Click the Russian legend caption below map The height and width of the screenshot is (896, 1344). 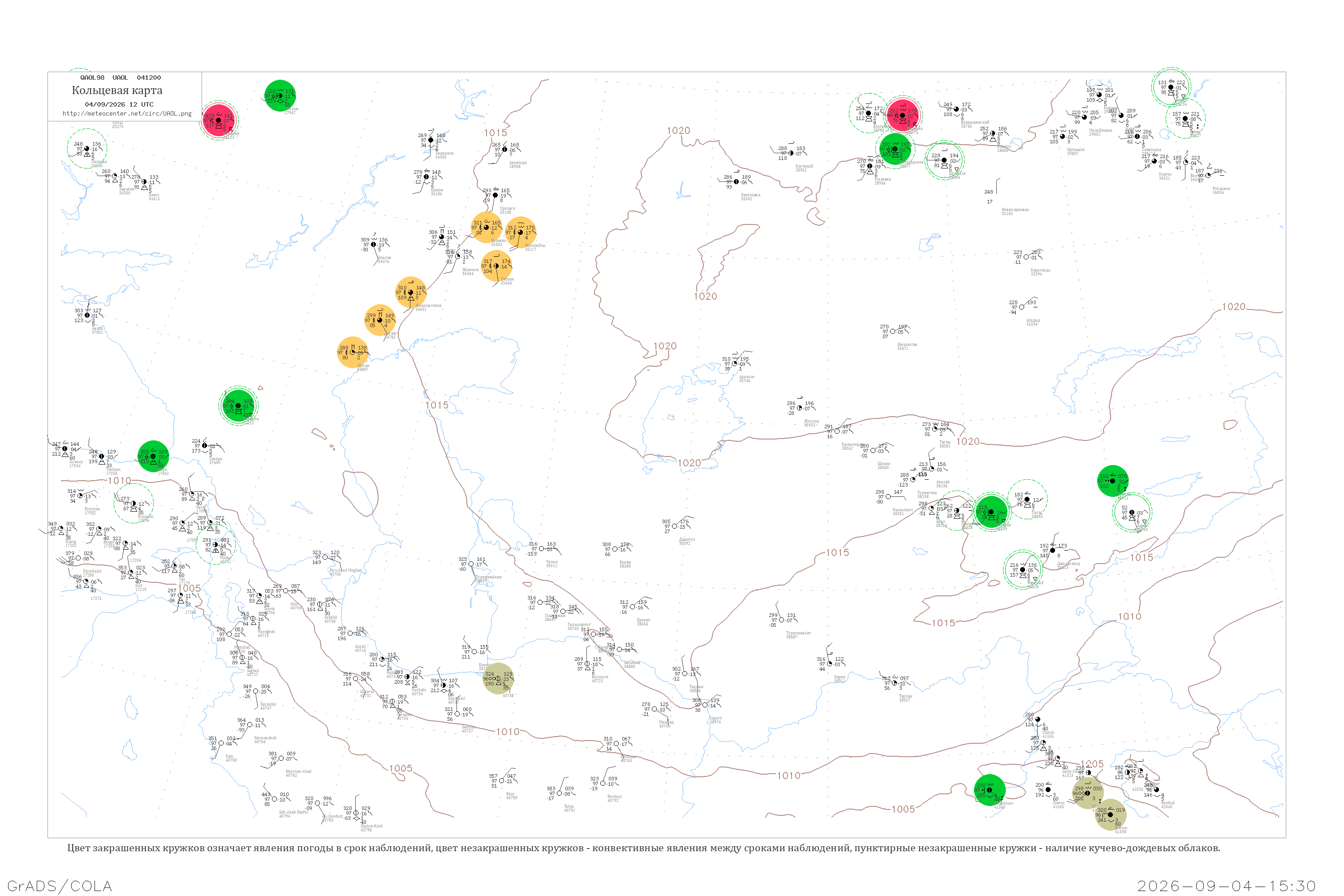point(643,848)
